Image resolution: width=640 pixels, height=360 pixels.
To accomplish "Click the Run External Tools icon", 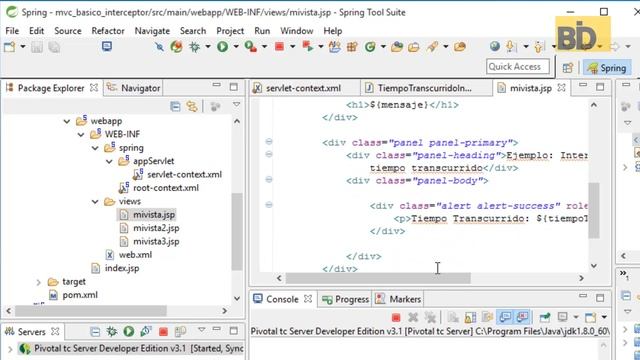I will [x=251, y=47].
